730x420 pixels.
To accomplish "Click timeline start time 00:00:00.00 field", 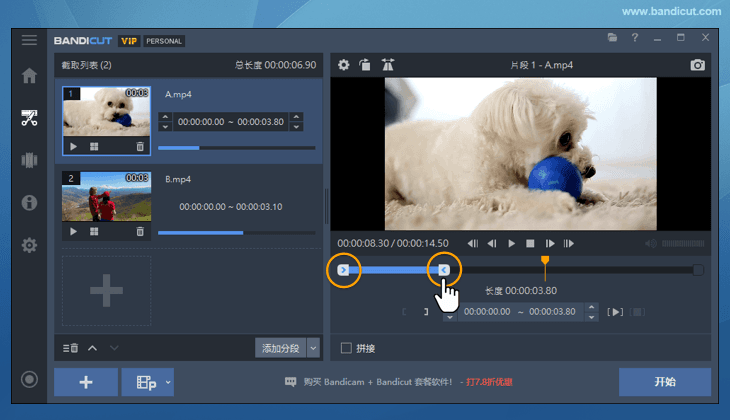I will click(x=487, y=312).
